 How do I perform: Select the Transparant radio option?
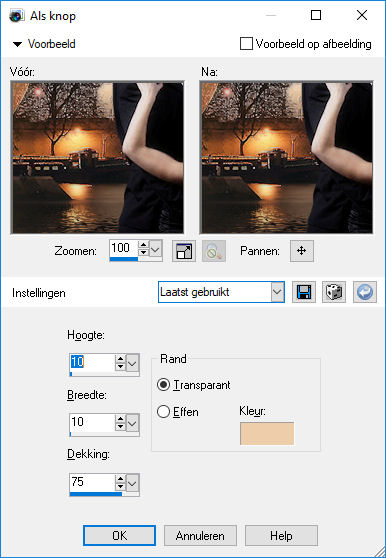[x=163, y=385]
